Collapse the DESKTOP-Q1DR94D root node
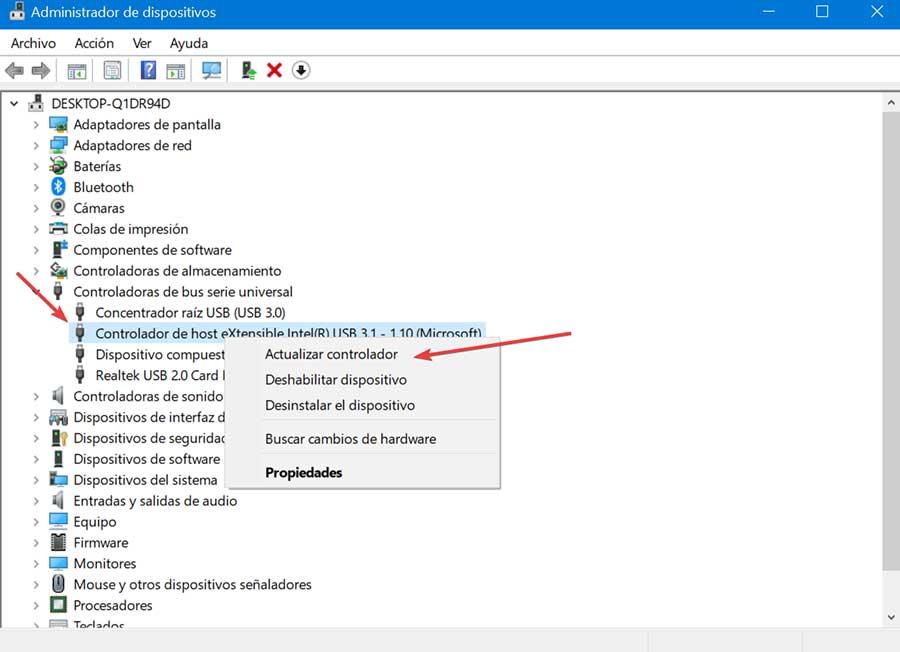The height and width of the screenshot is (652, 900). (x=14, y=104)
